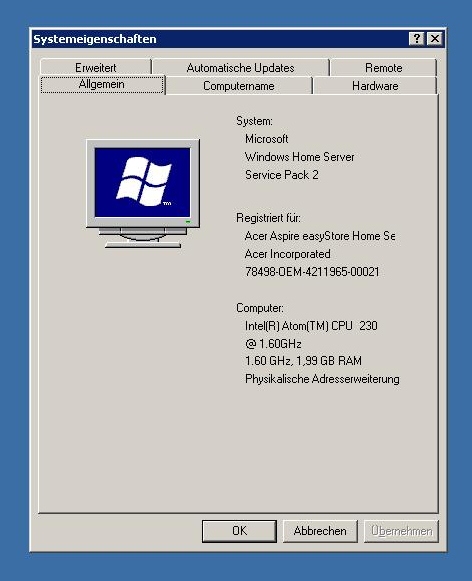The height and width of the screenshot is (581, 472).
Task: Click the Windows monitor logo image
Action: point(143,193)
